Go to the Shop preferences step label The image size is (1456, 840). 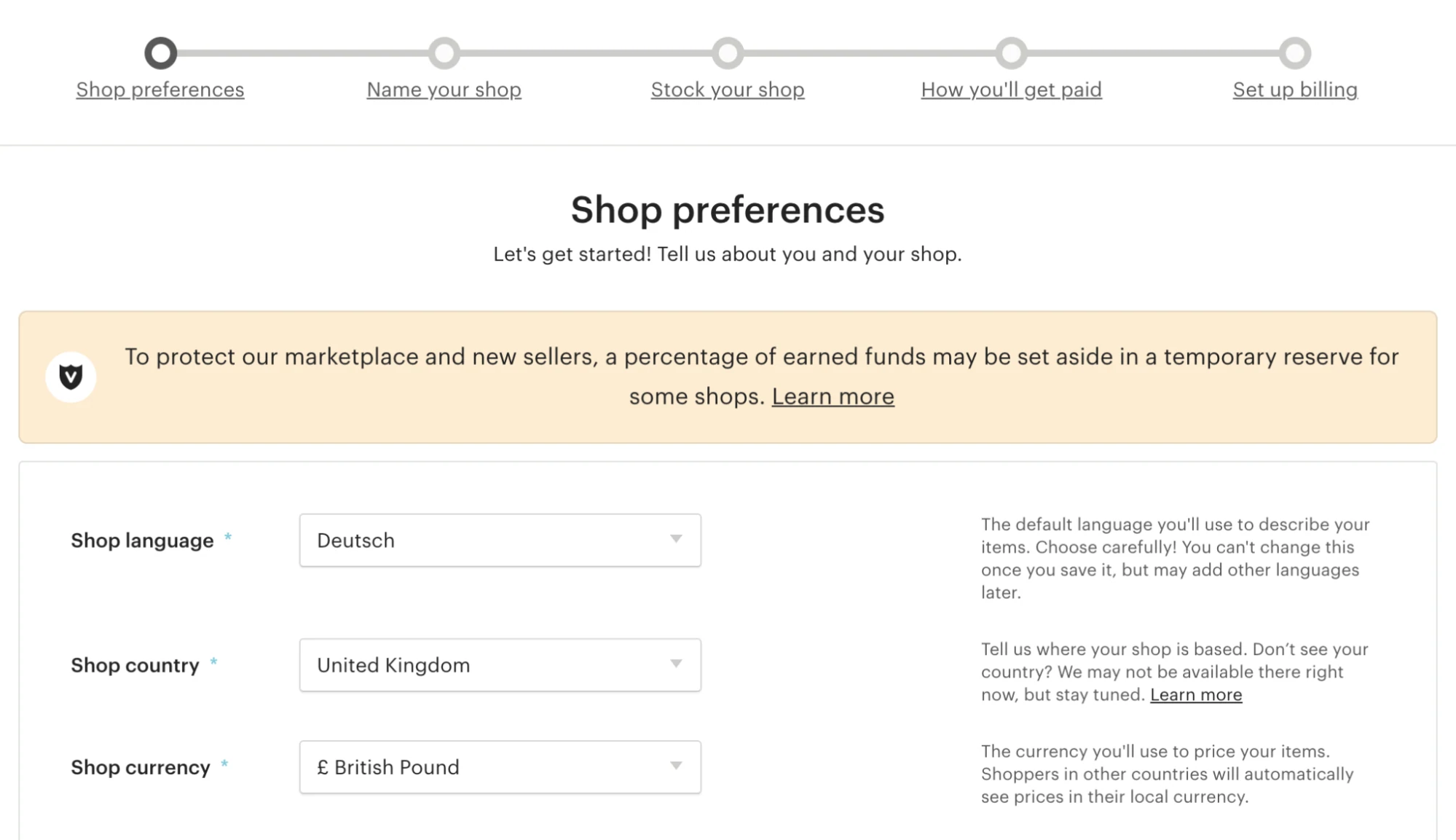(x=160, y=90)
